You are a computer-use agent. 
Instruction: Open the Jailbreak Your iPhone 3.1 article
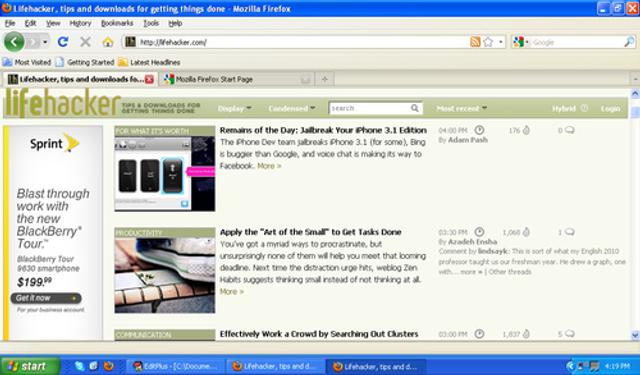[x=323, y=130]
